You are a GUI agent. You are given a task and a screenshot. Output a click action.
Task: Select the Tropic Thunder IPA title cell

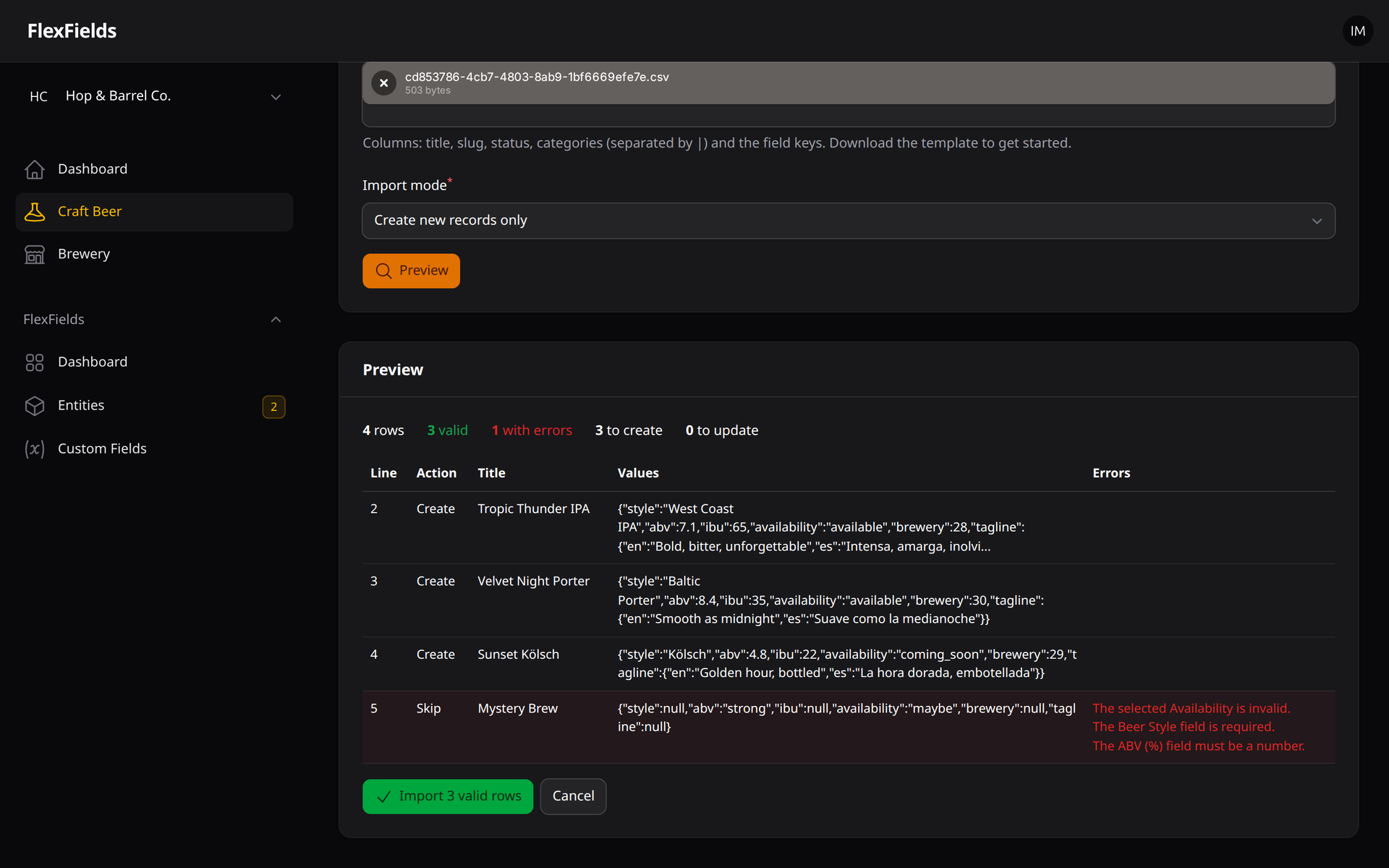click(x=533, y=509)
